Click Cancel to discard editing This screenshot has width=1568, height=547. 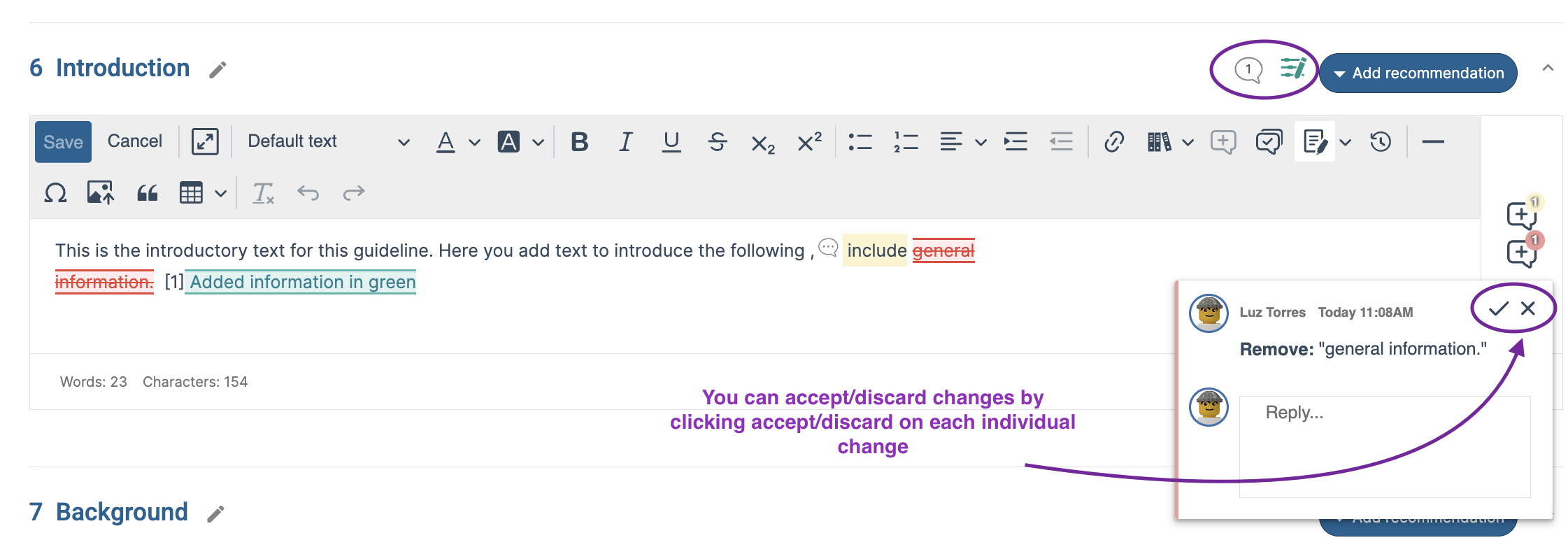pyautogui.click(x=135, y=141)
